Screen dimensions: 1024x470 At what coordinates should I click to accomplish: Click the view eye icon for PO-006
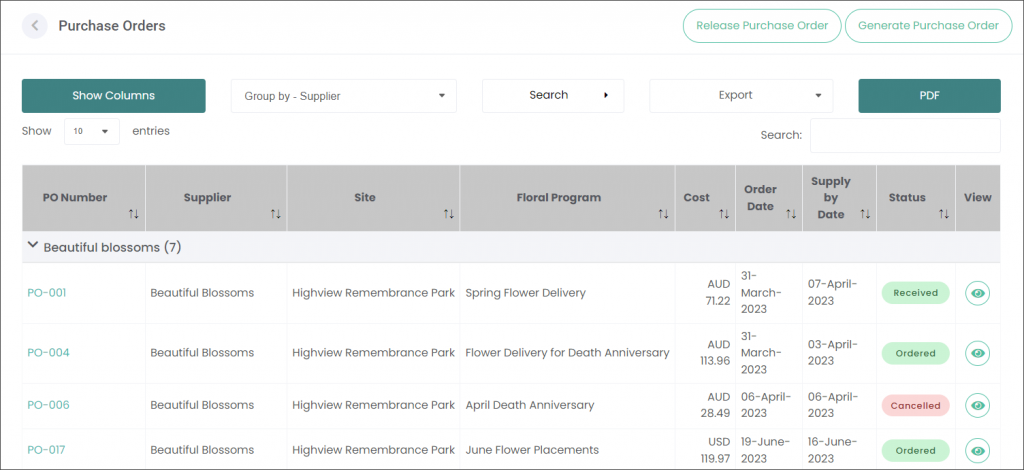coord(977,405)
